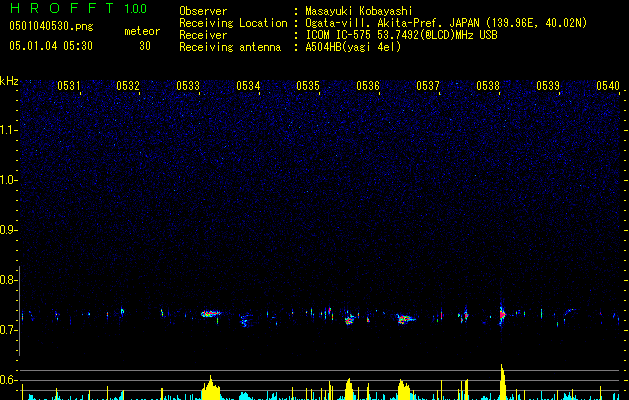Click the Observer field label
Viewport: 629px width, 400px height.
tap(203, 11)
